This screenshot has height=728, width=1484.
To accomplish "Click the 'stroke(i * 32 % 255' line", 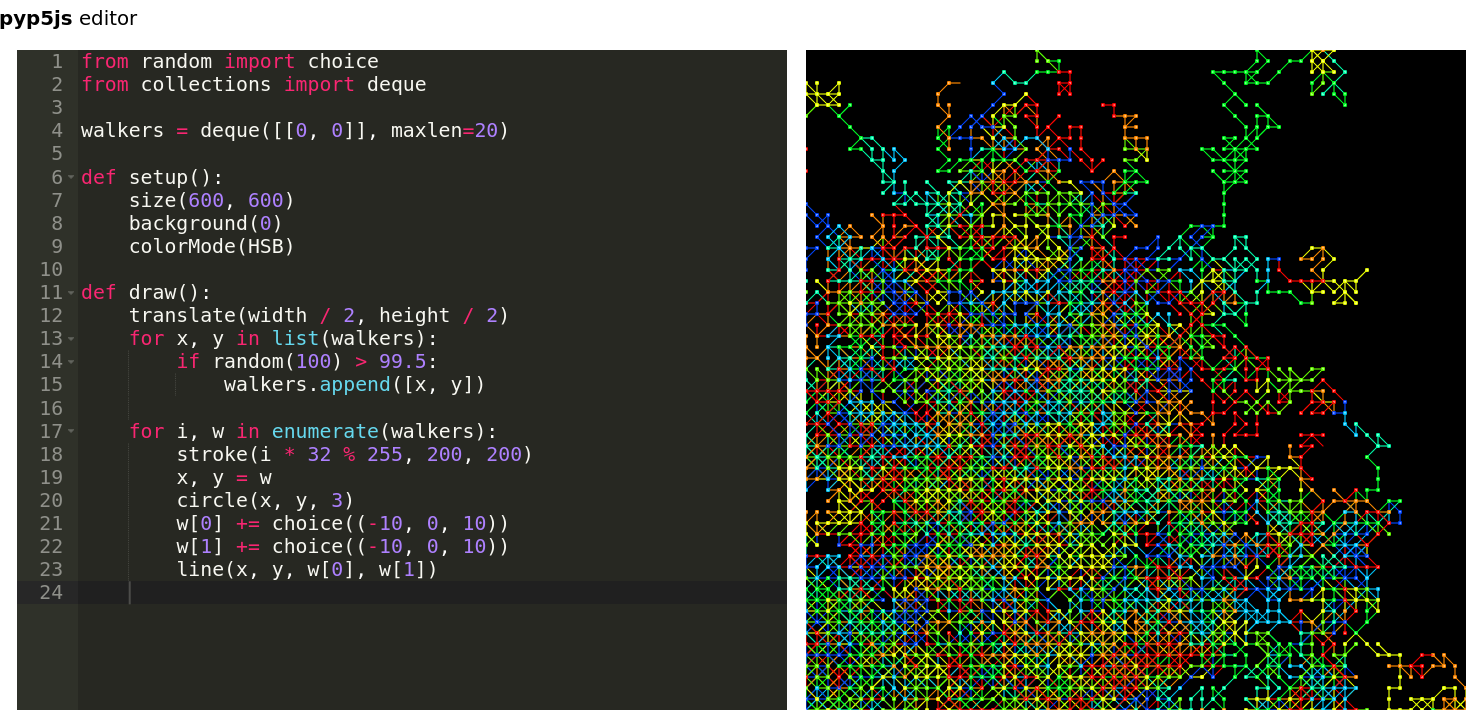I will [x=355, y=455].
